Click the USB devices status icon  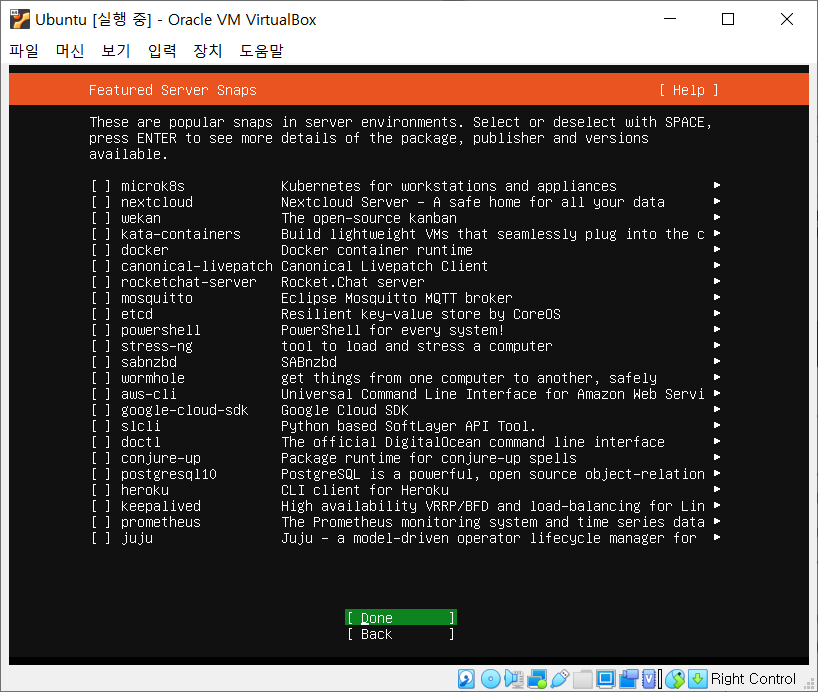click(x=560, y=678)
